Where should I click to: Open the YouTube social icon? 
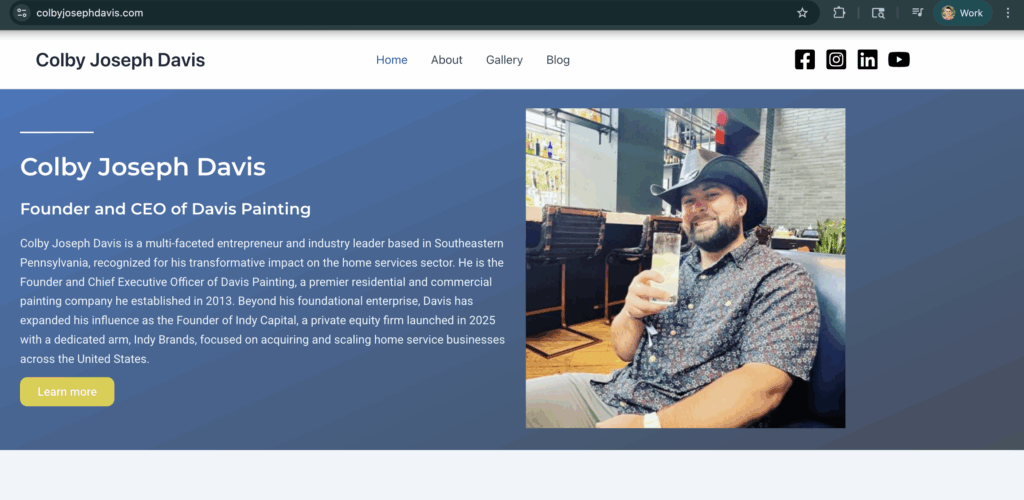(x=899, y=60)
